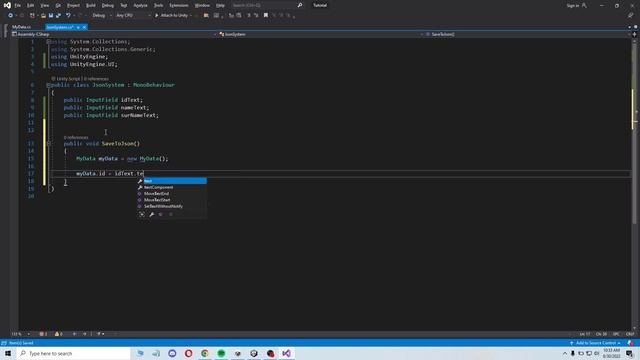Open Unity Hub from the taskbar
640x360 pixels.
click(x=254, y=353)
